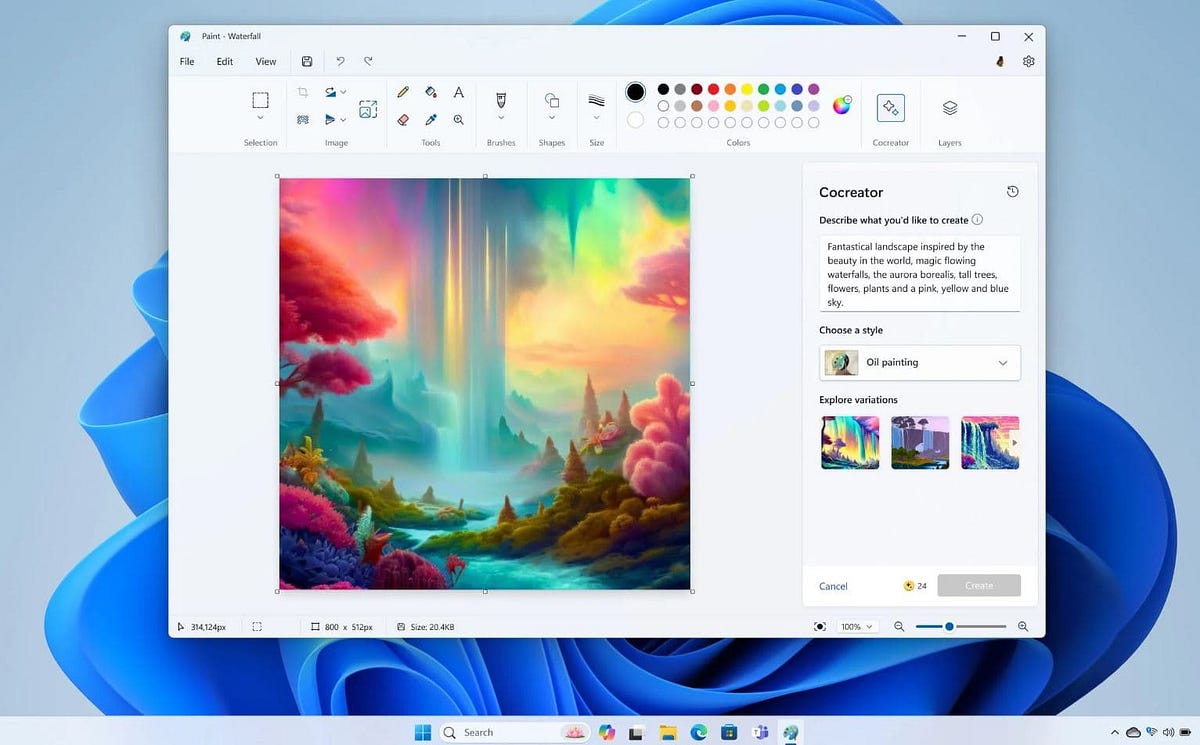The image size is (1200, 745).
Task: Open the View menu
Action: coord(265,61)
